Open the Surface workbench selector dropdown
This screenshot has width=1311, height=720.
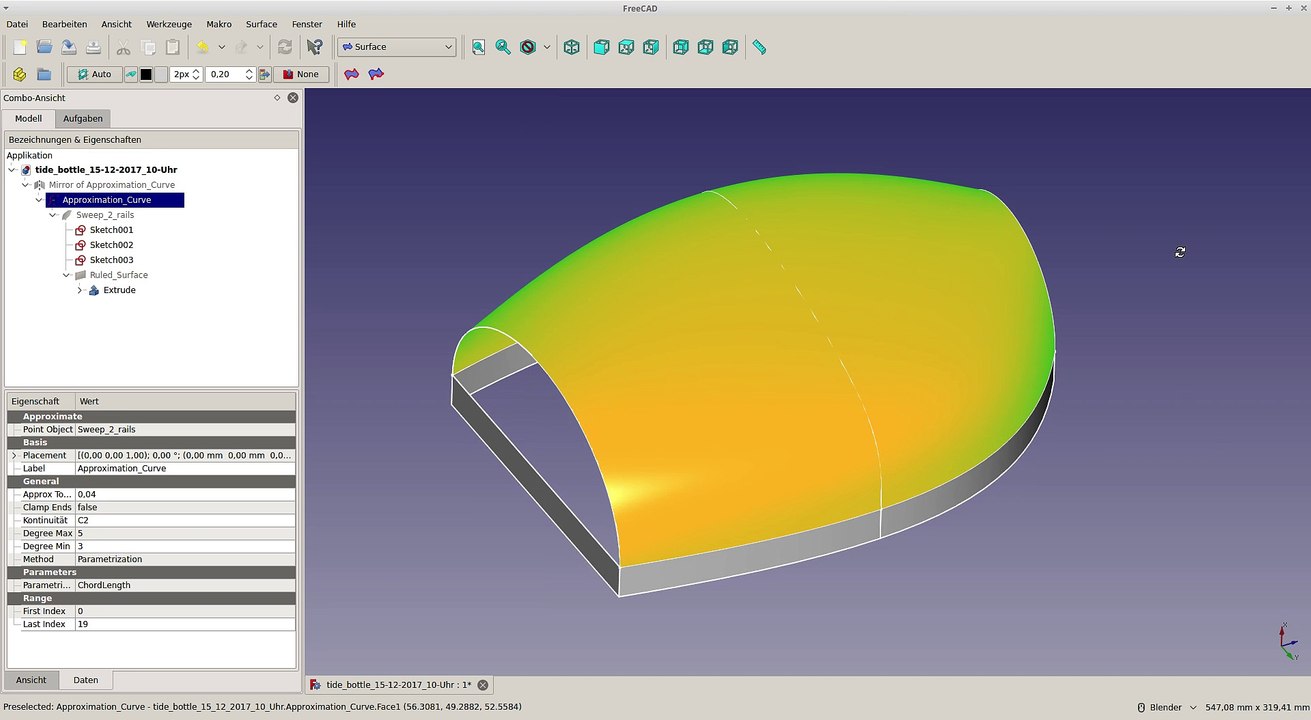(397, 47)
